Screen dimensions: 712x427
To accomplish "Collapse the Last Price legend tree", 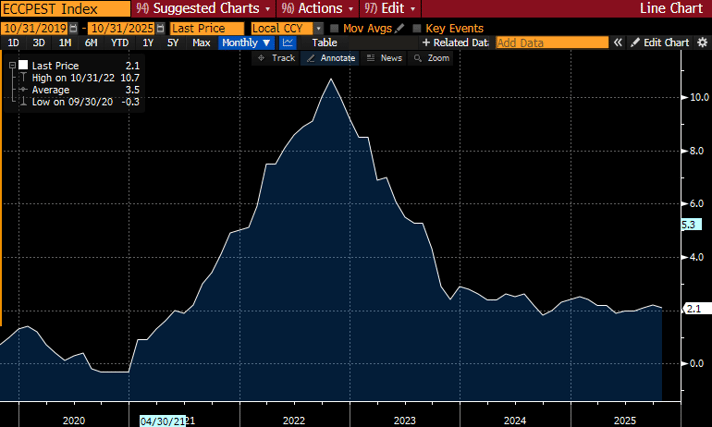I will tap(10, 65).
